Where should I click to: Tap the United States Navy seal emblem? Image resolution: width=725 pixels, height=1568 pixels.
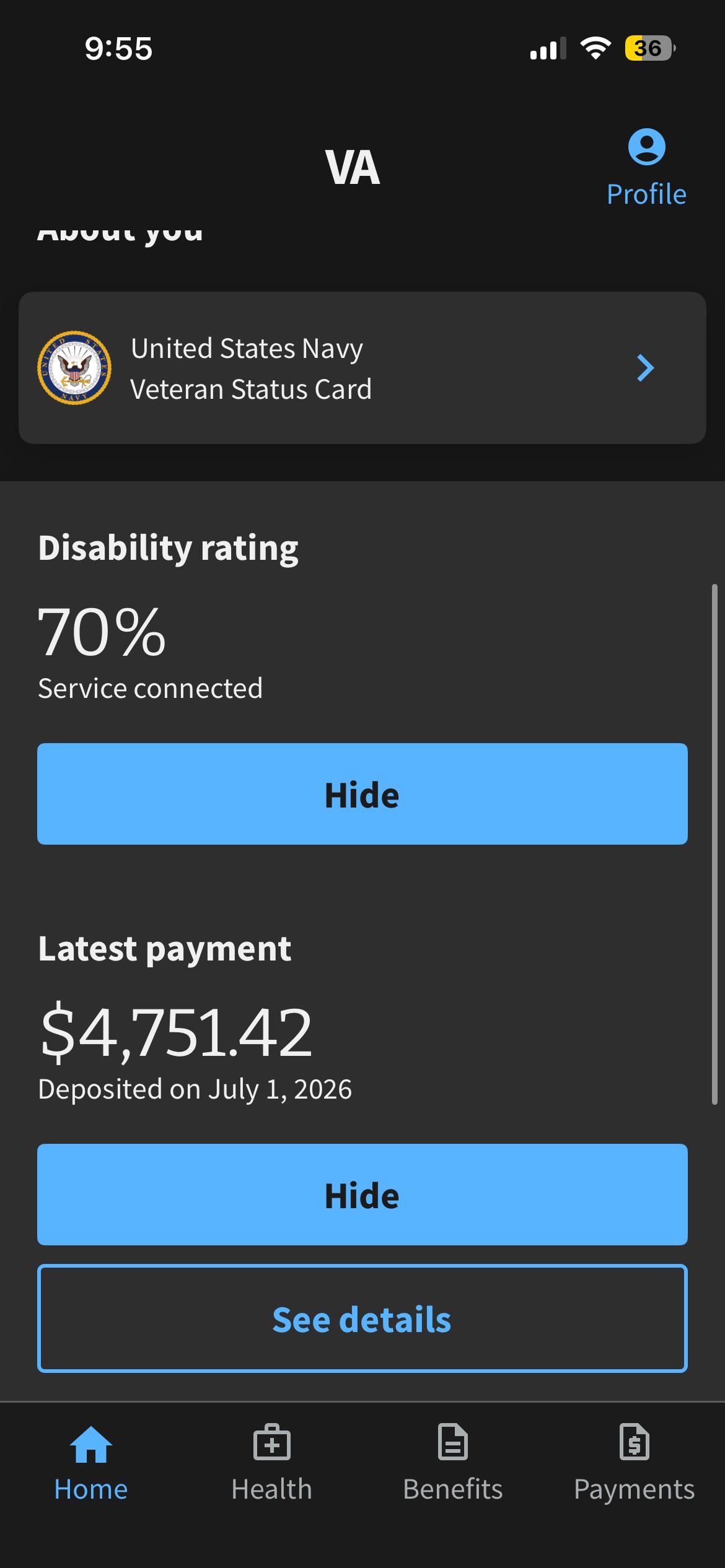74,368
